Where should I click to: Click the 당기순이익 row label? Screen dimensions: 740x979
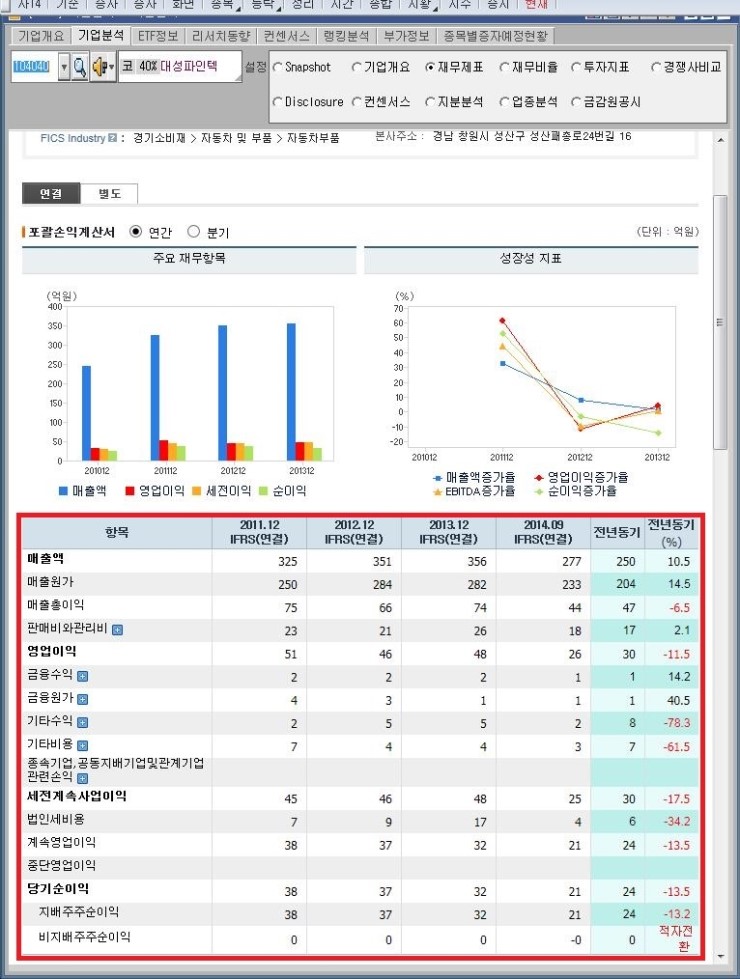click(57, 888)
